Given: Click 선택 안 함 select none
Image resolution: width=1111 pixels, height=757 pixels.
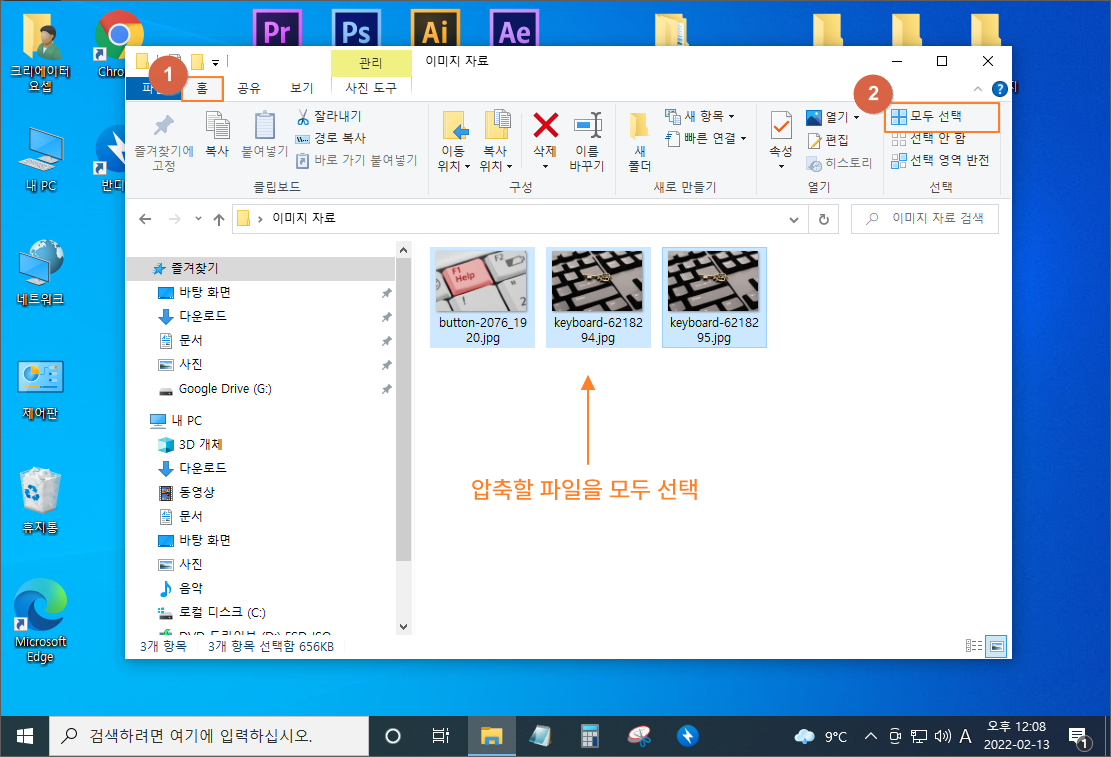Looking at the screenshot, I should coord(929,138).
